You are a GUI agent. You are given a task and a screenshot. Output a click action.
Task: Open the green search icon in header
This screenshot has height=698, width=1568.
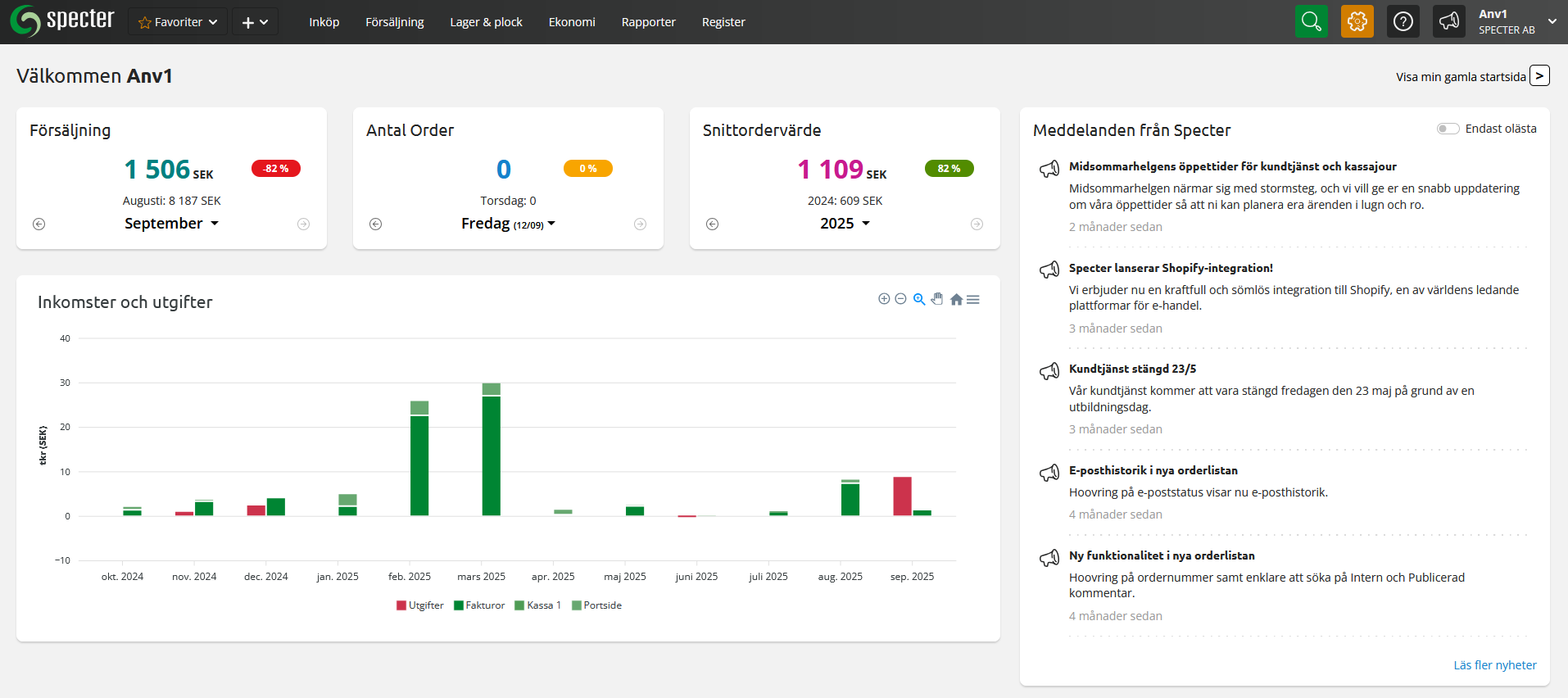[x=1311, y=21]
